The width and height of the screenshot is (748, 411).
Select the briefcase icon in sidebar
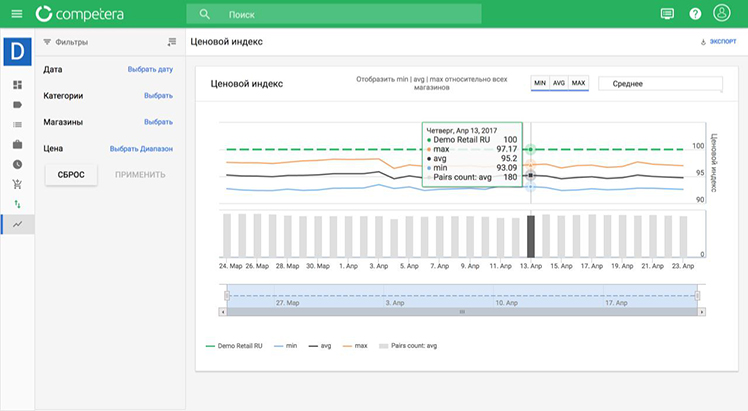click(x=18, y=144)
